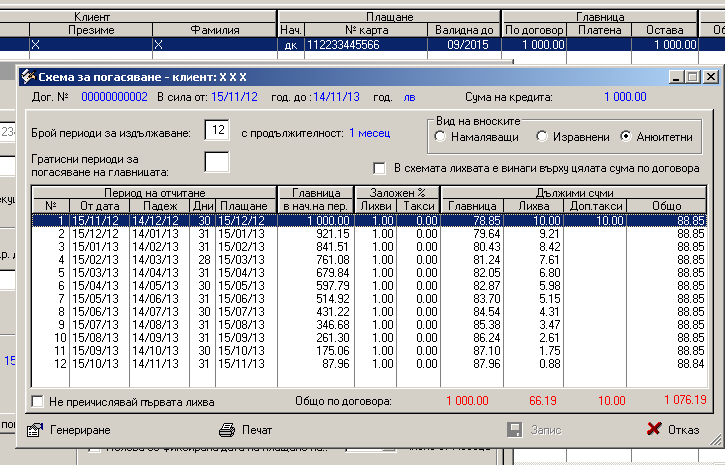Click the dialog title bar app icon

click(x=28, y=76)
